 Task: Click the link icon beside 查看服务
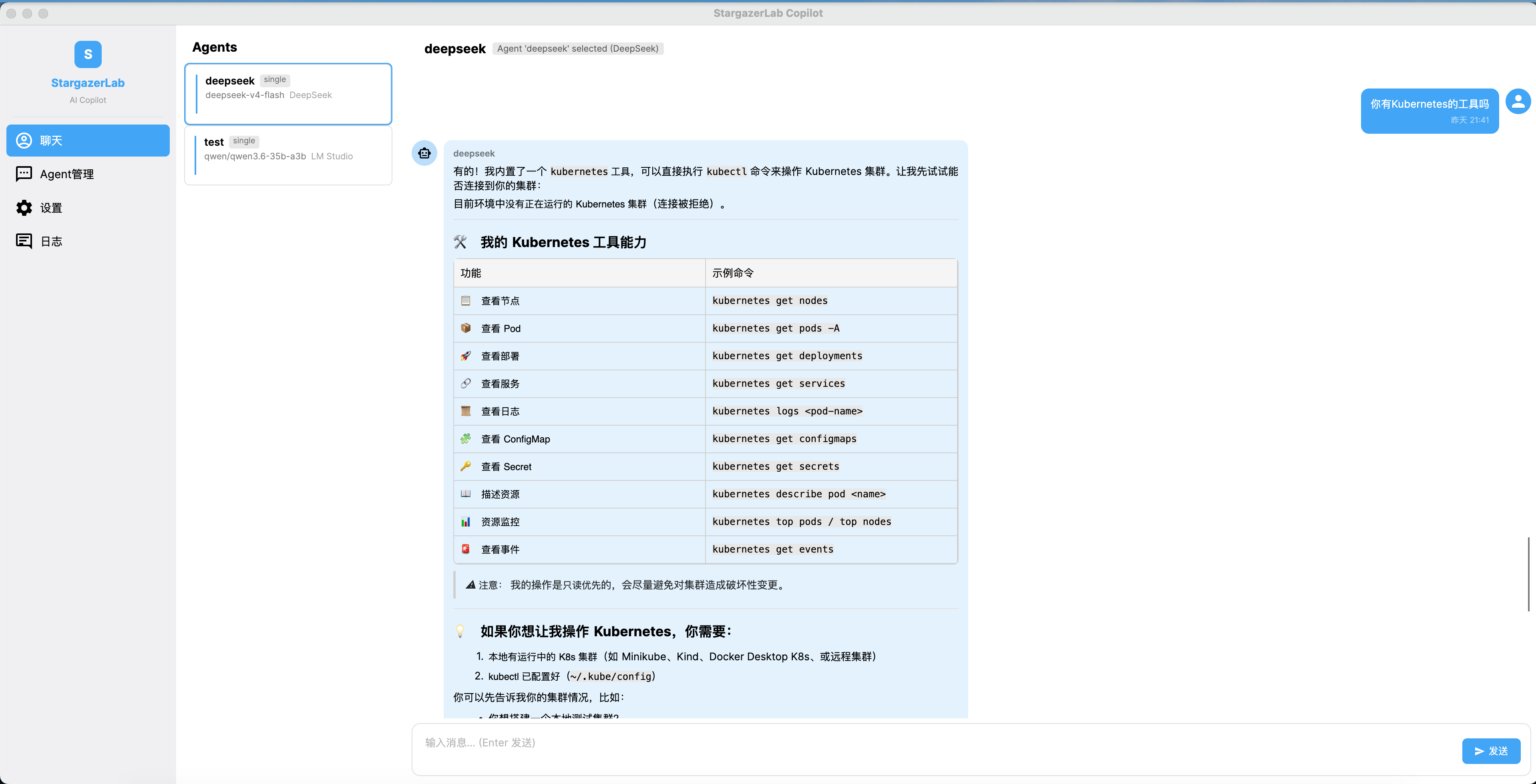pos(466,383)
